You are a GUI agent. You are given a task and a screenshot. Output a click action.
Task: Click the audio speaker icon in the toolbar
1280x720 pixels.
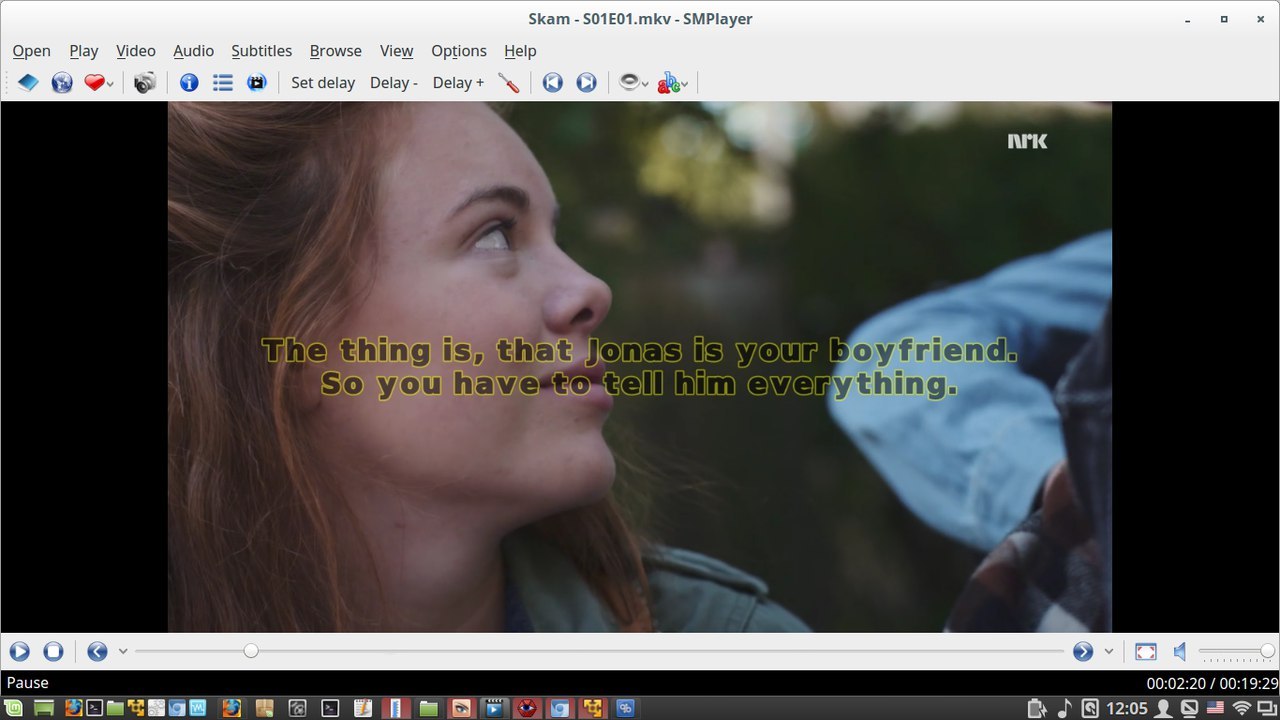coord(629,83)
